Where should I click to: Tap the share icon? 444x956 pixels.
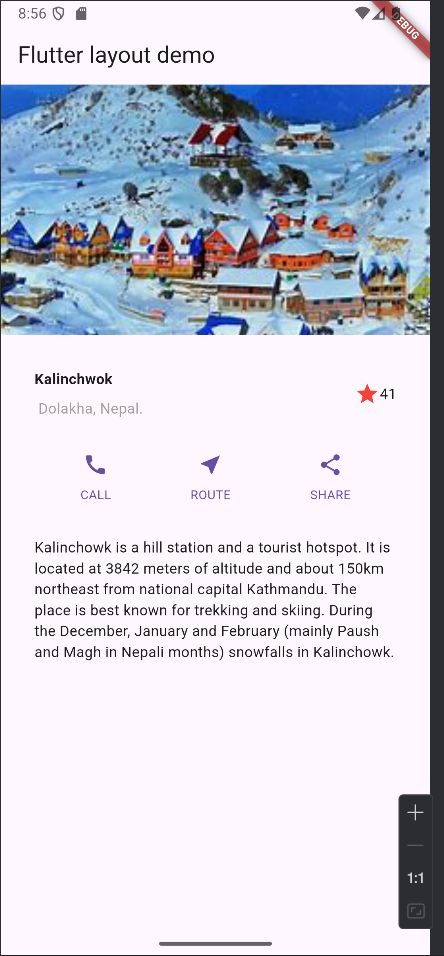point(330,465)
